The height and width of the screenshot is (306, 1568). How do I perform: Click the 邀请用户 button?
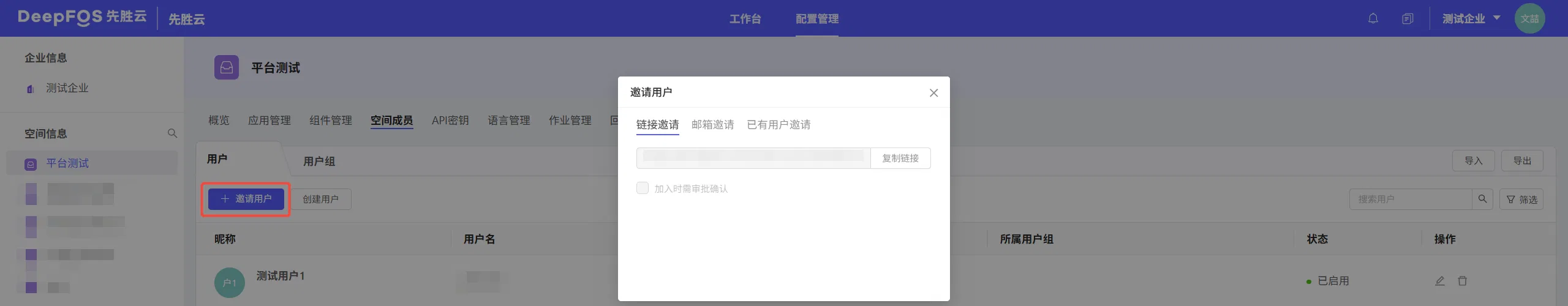pyautogui.click(x=246, y=199)
